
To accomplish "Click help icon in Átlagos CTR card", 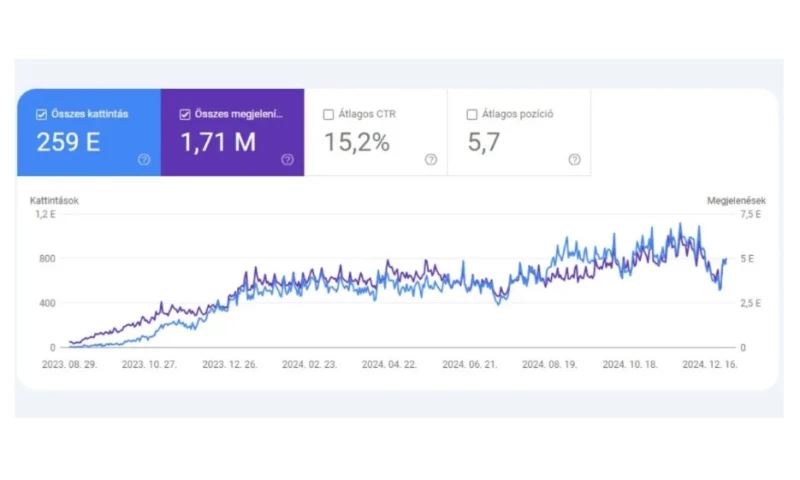I will pos(431,159).
